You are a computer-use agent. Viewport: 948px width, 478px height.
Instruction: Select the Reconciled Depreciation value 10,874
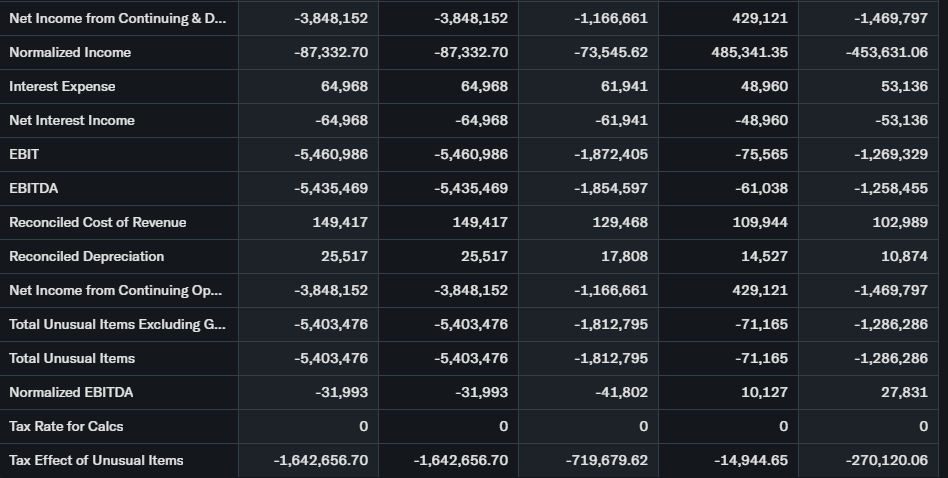(x=904, y=256)
